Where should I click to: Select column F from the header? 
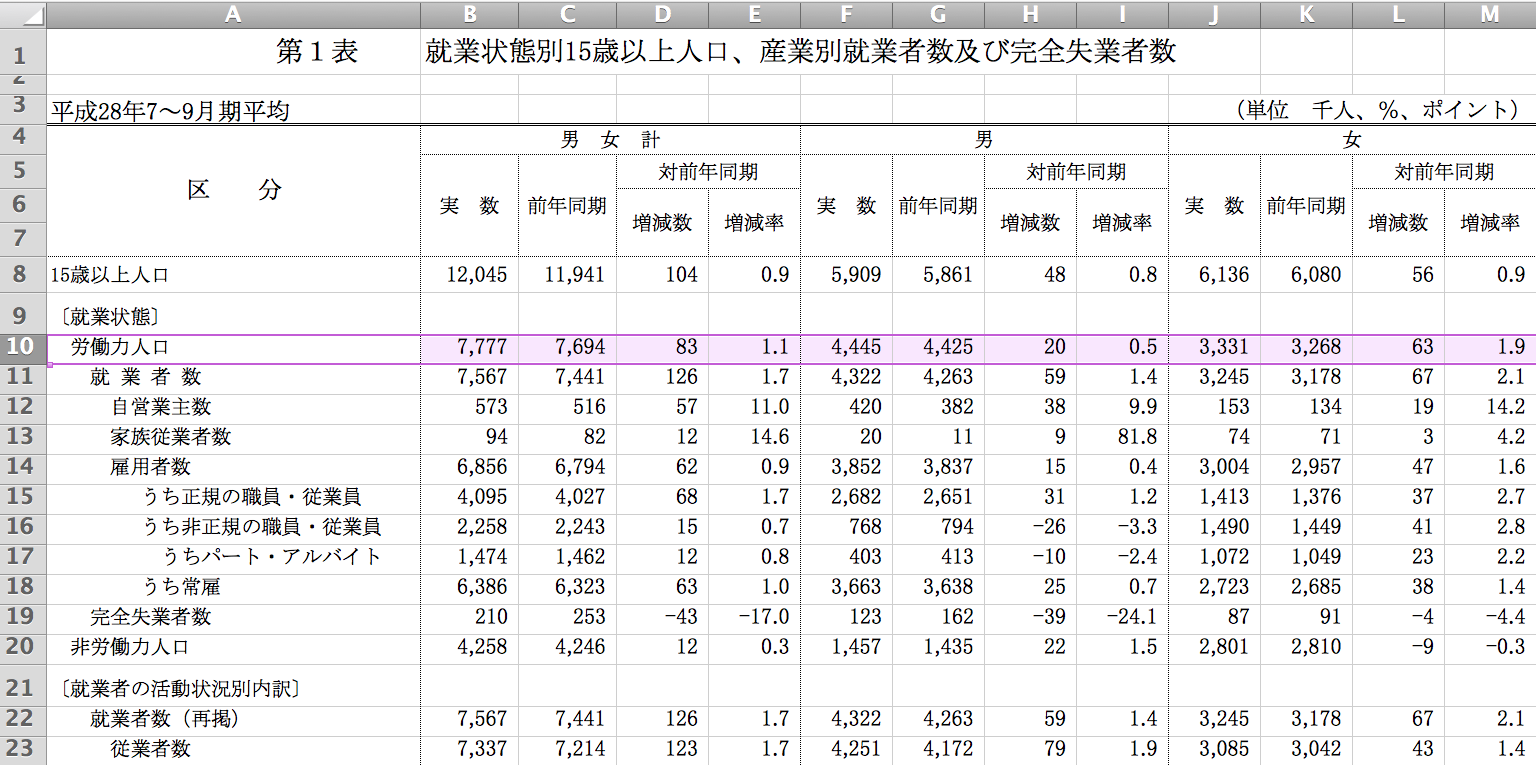tap(846, 14)
